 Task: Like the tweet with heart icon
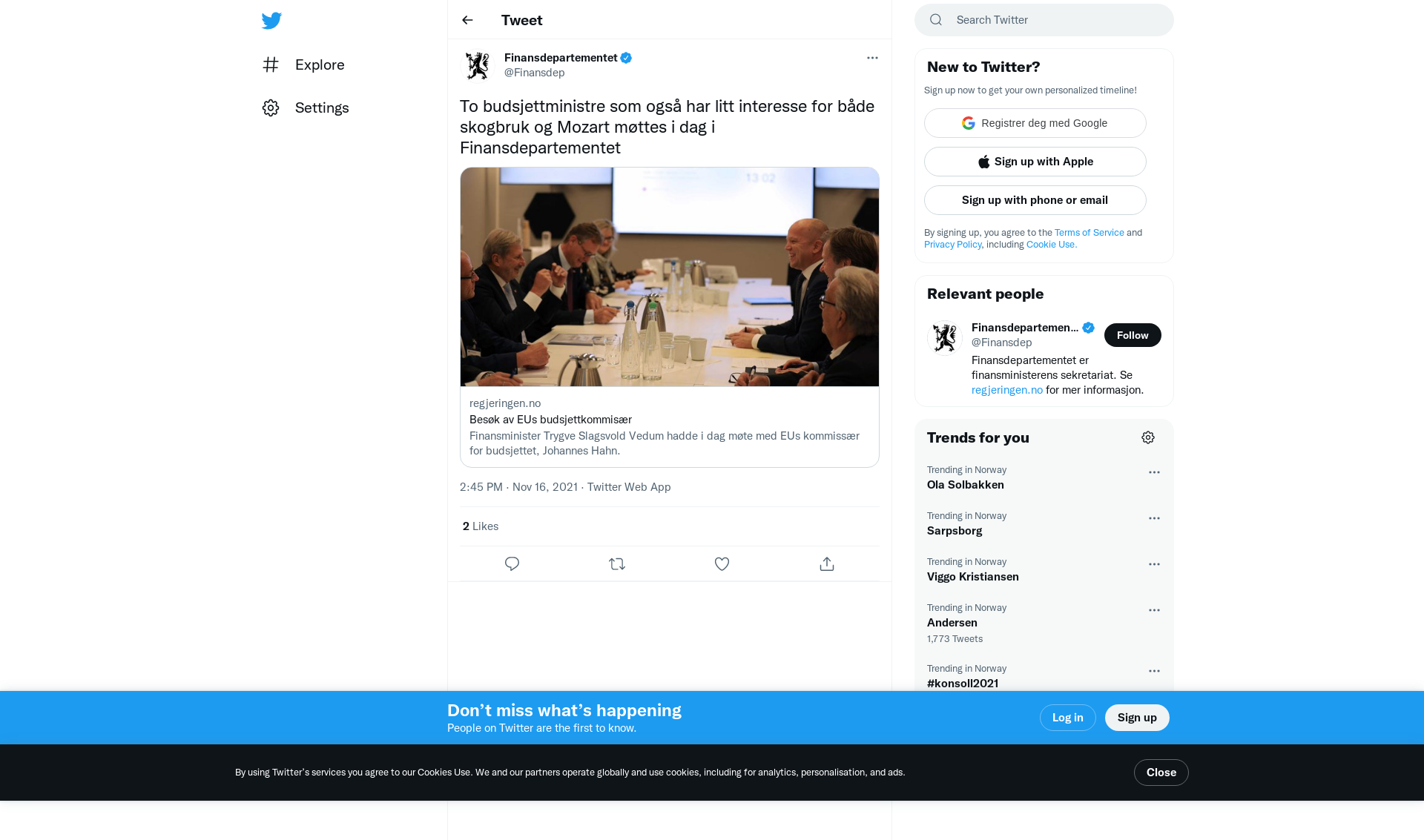point(722,564)
